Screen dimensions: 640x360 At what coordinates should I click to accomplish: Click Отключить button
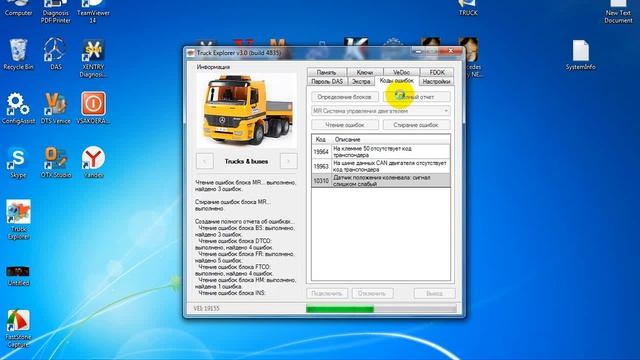[x=372, y=293]
